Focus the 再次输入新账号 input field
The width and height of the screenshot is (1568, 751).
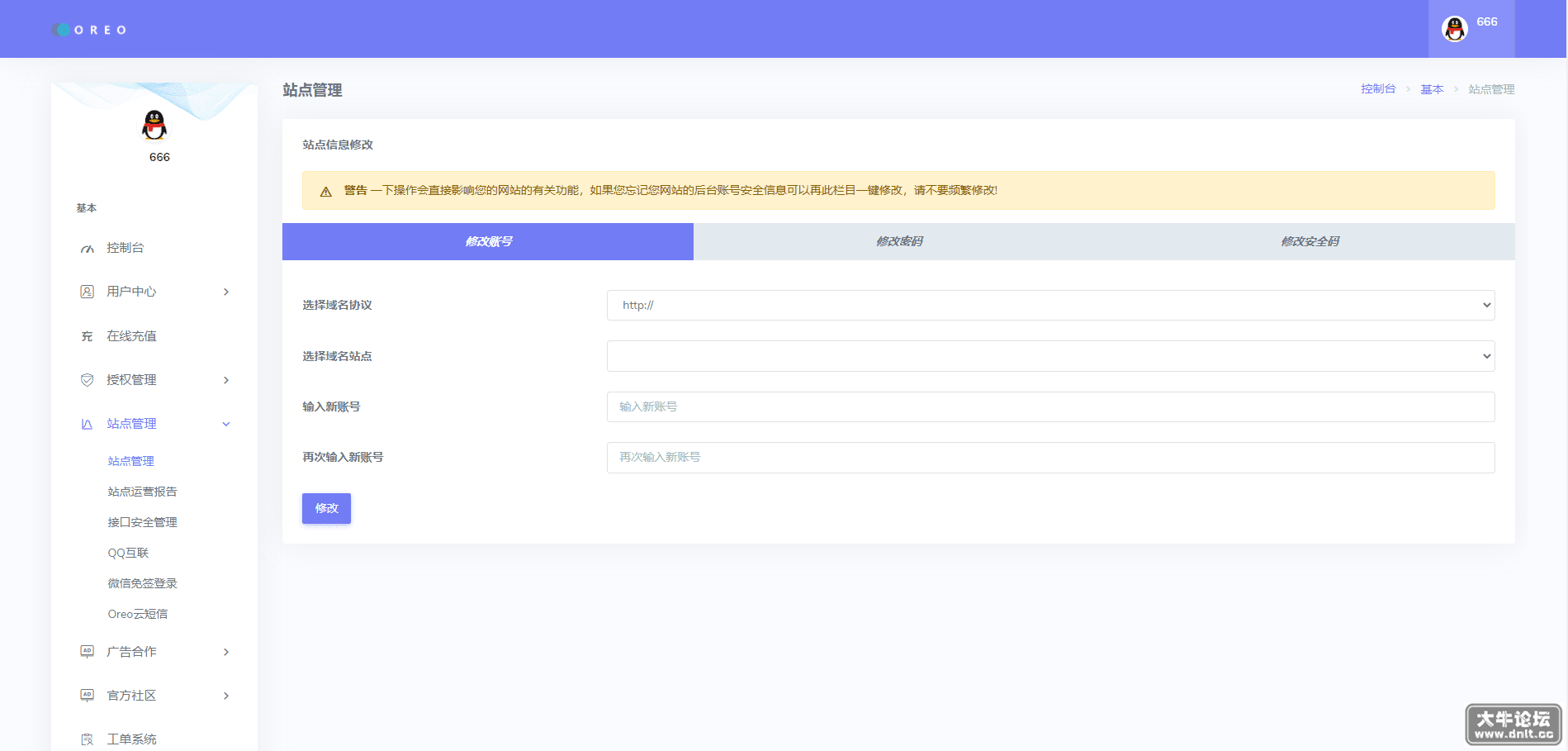coord(1050,458)
